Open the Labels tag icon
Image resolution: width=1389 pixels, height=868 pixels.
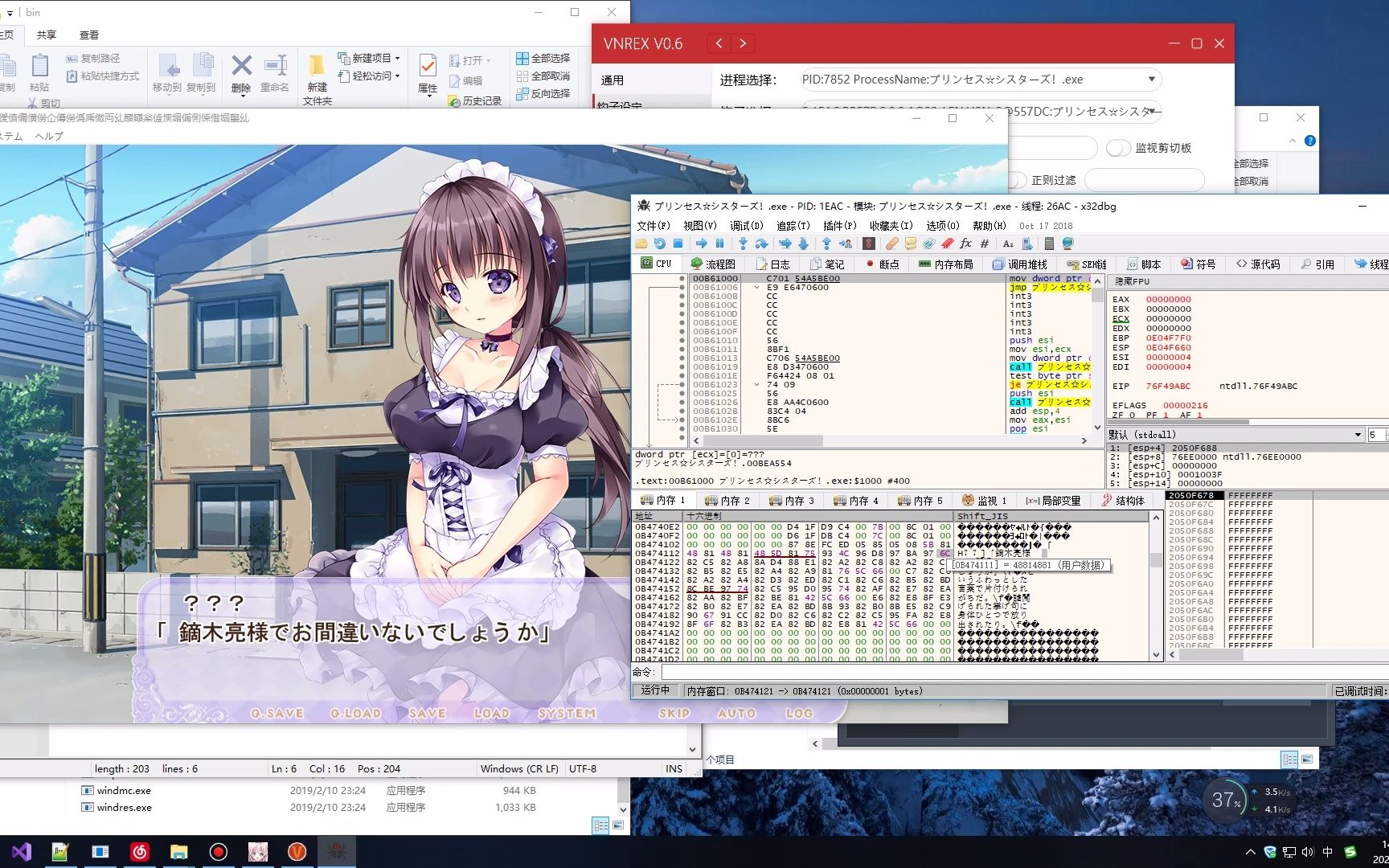(928, 244)
